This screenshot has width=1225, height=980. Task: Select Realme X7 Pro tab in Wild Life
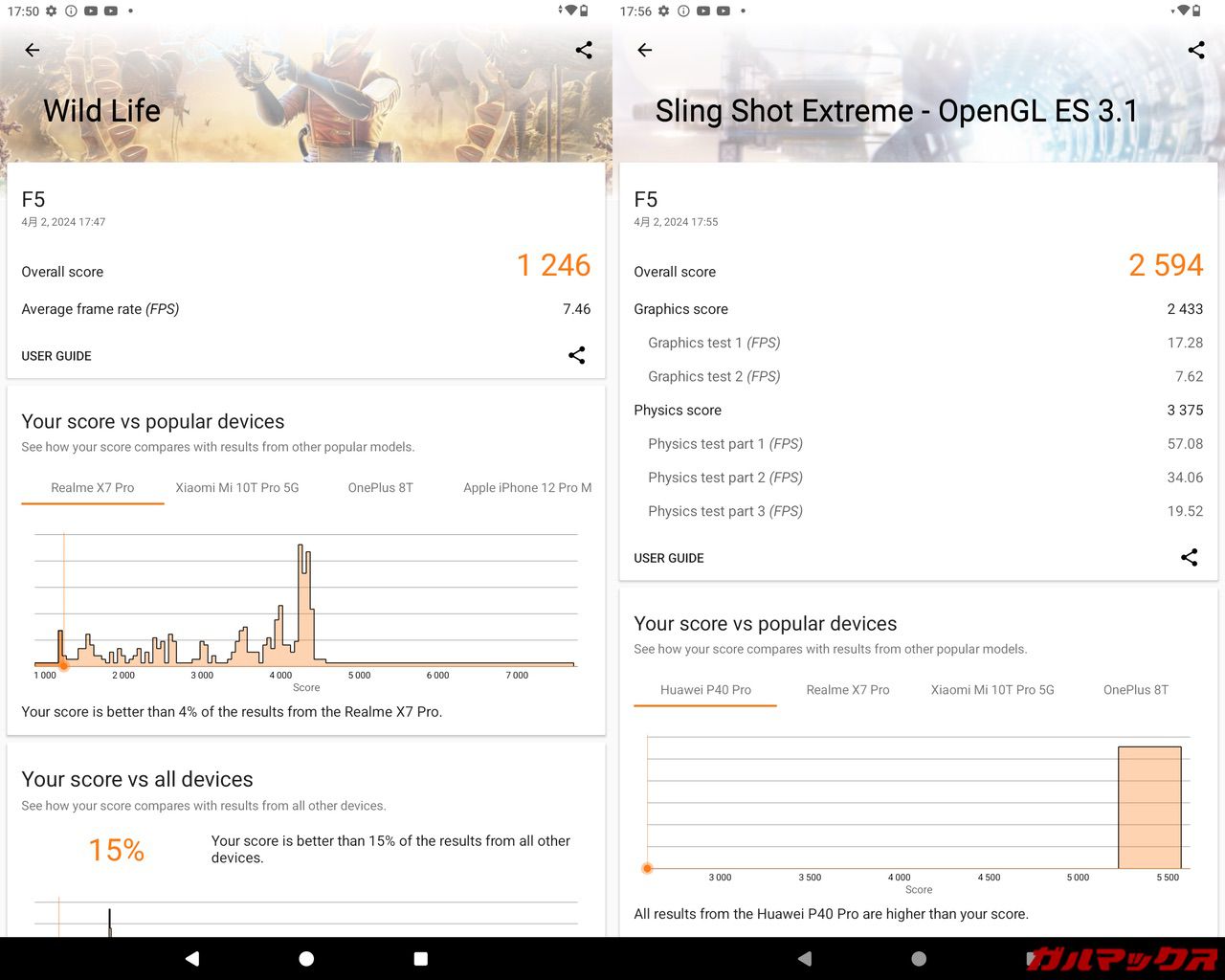click(x=93, y=488)
